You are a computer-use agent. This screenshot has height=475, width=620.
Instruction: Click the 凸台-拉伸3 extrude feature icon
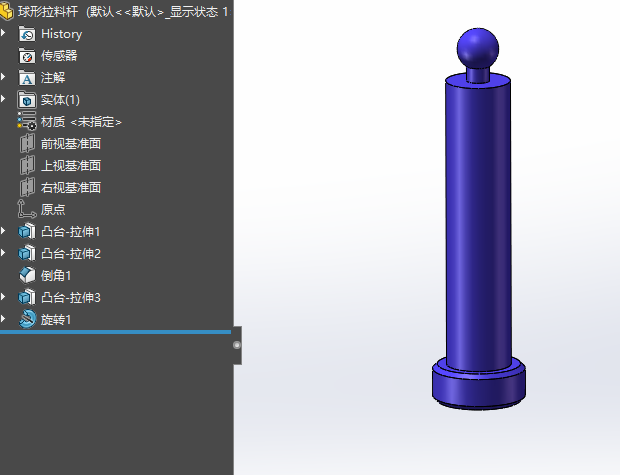[x=27, y=297]
